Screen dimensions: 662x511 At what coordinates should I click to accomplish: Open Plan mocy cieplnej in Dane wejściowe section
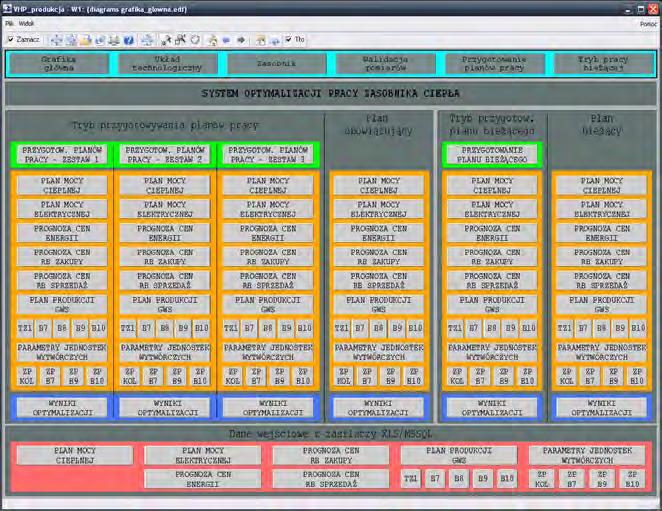[75, 455]
